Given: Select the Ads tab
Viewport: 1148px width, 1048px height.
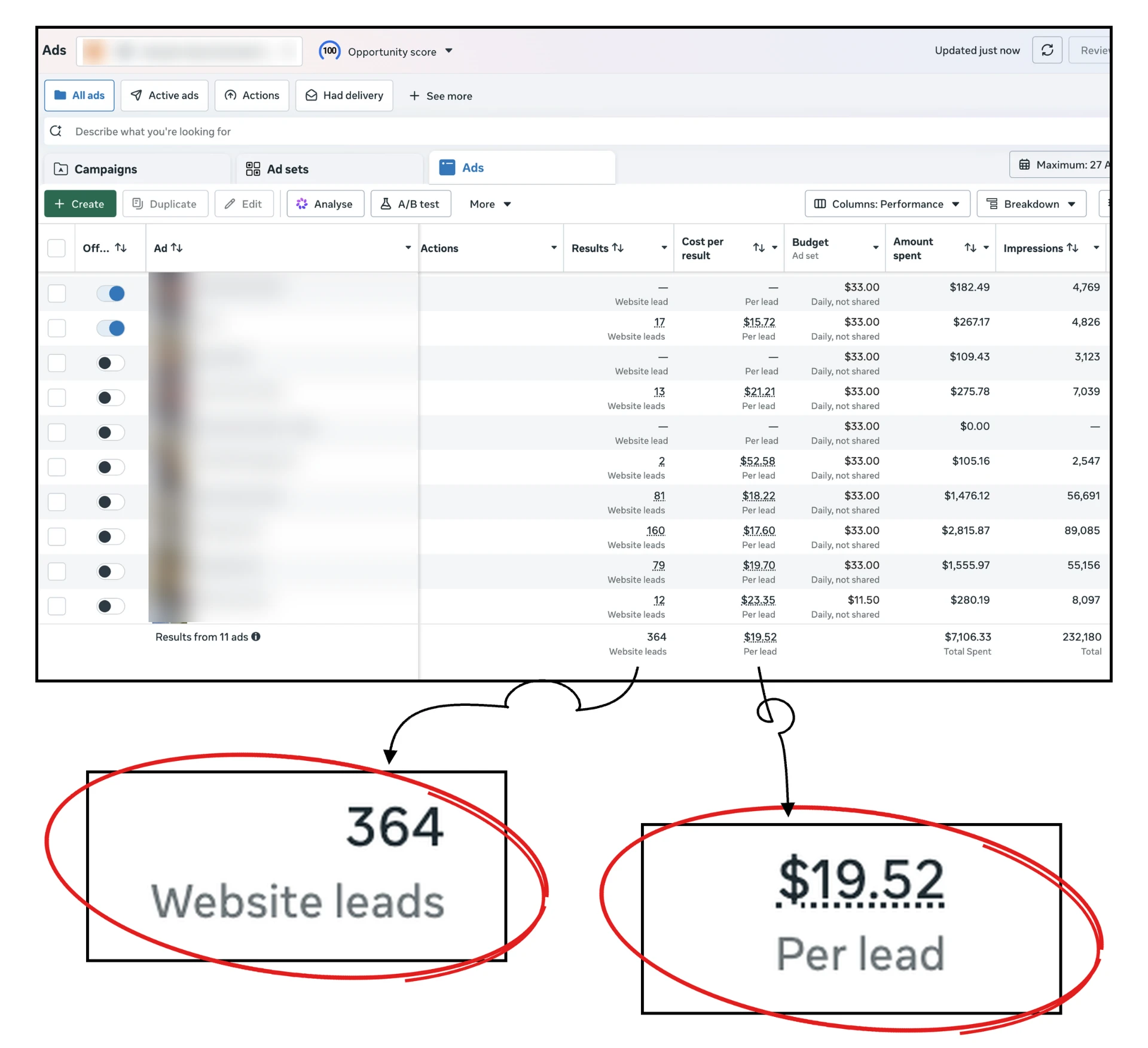Looking at the screenshot, I should (x=522, y=167).
